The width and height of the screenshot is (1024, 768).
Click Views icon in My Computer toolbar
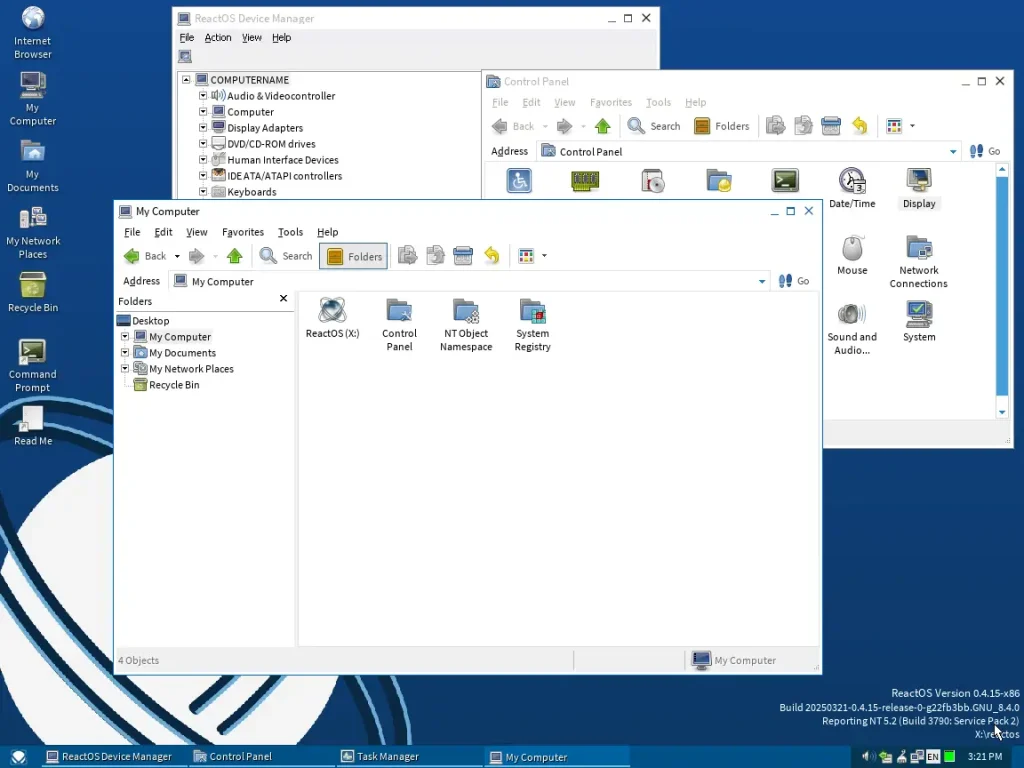[526, 256]
